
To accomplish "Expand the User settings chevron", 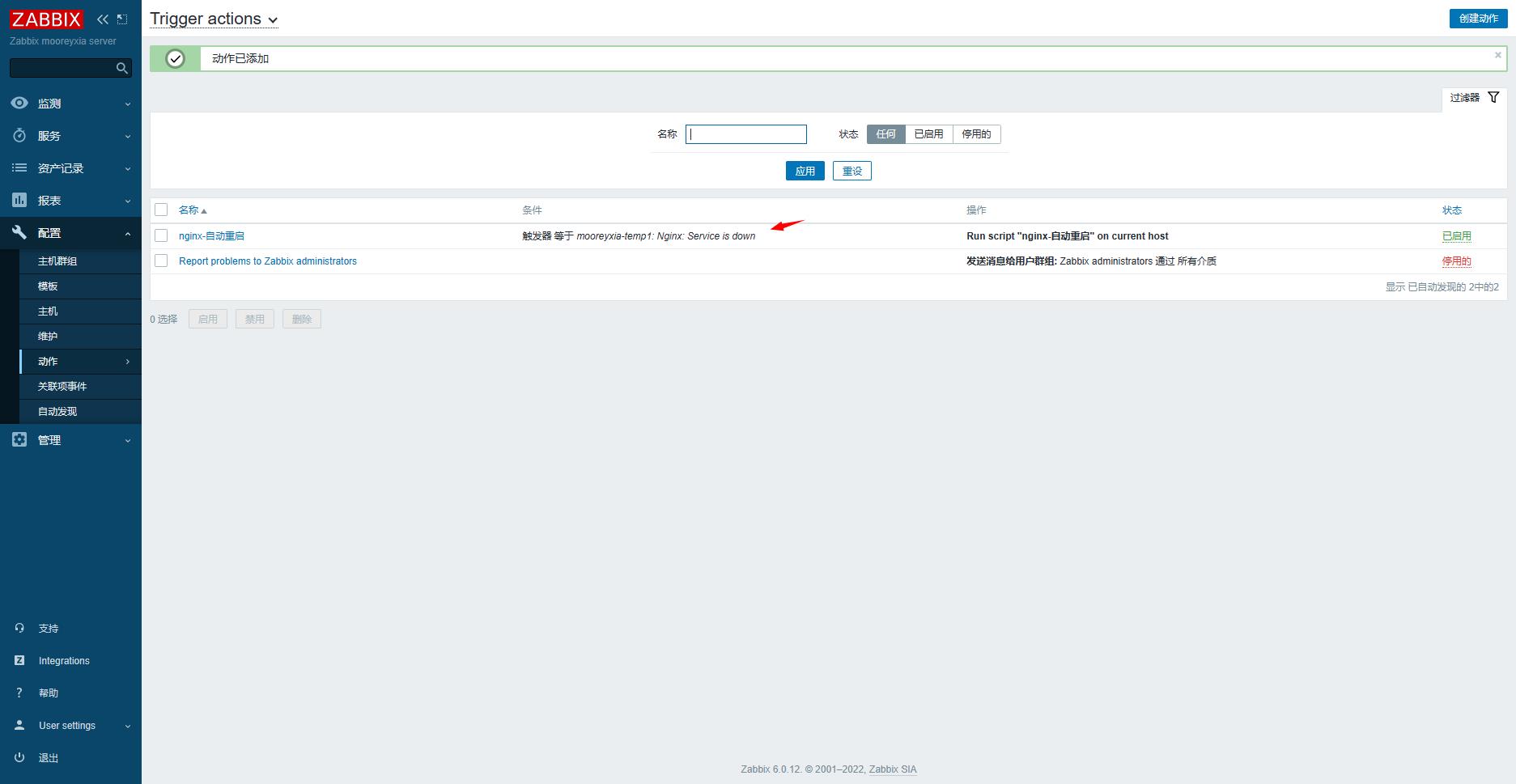I will [127, 726].
